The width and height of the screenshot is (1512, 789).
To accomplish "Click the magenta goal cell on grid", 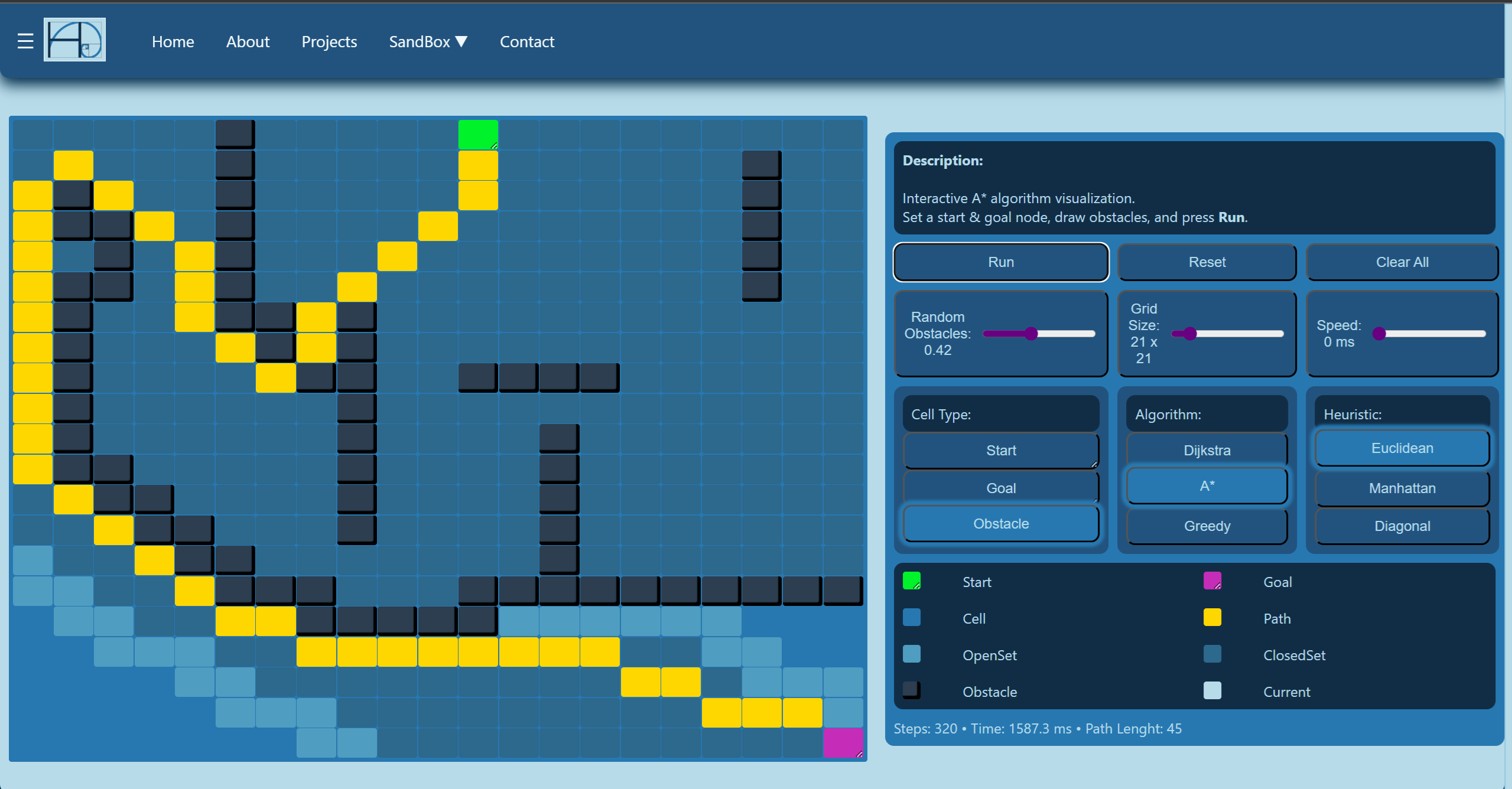I will (x=843, y=743).
